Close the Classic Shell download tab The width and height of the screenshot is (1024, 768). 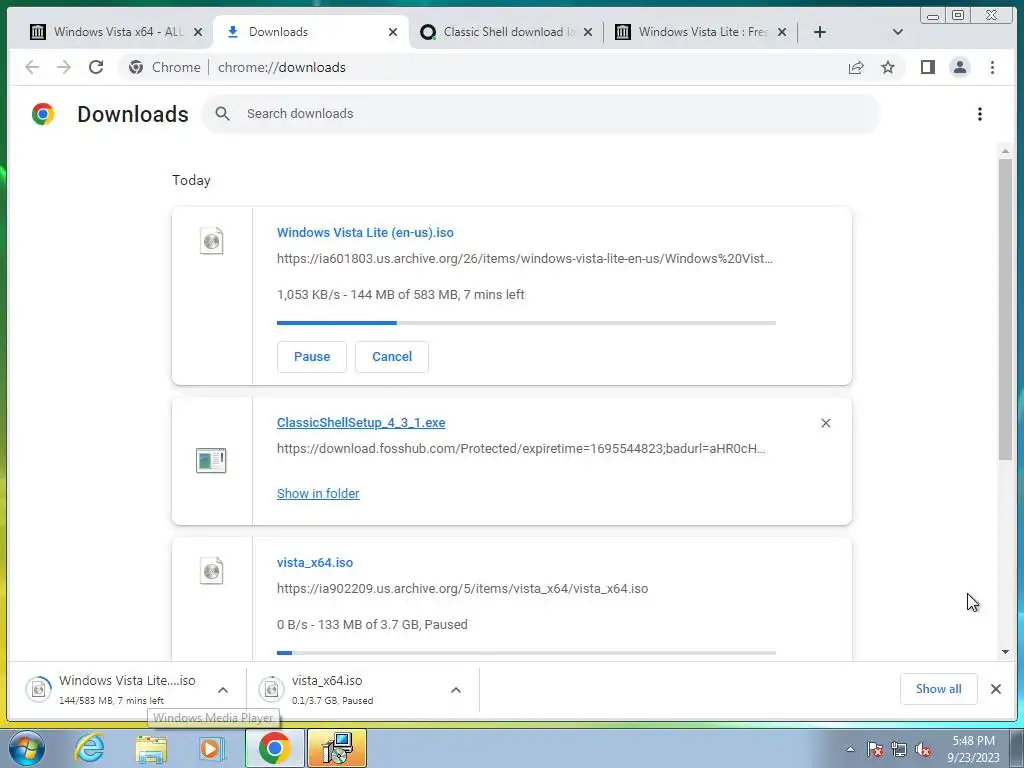[587, 32]
